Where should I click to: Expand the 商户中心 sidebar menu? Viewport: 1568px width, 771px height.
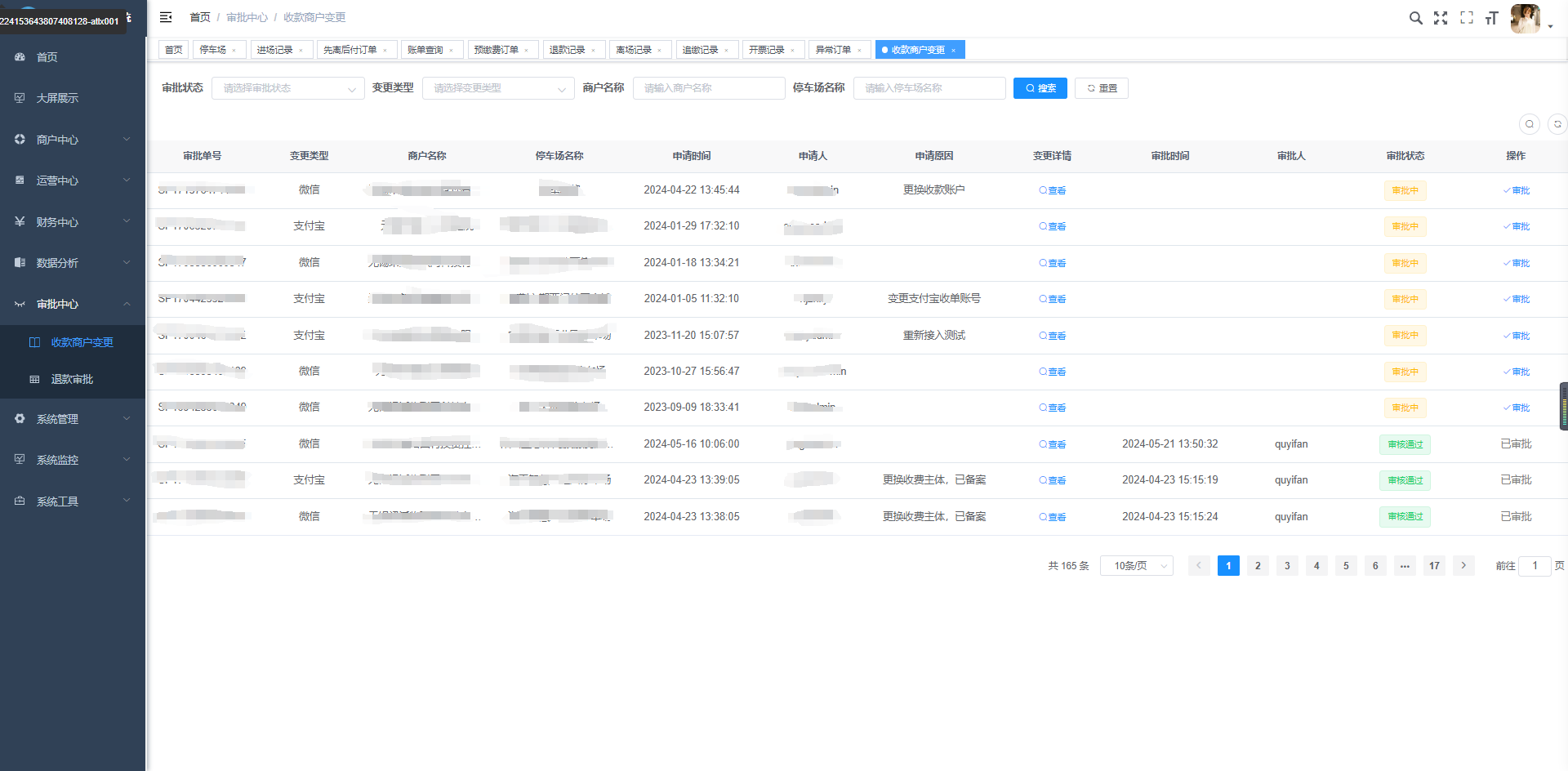click(x=73, y=140)
